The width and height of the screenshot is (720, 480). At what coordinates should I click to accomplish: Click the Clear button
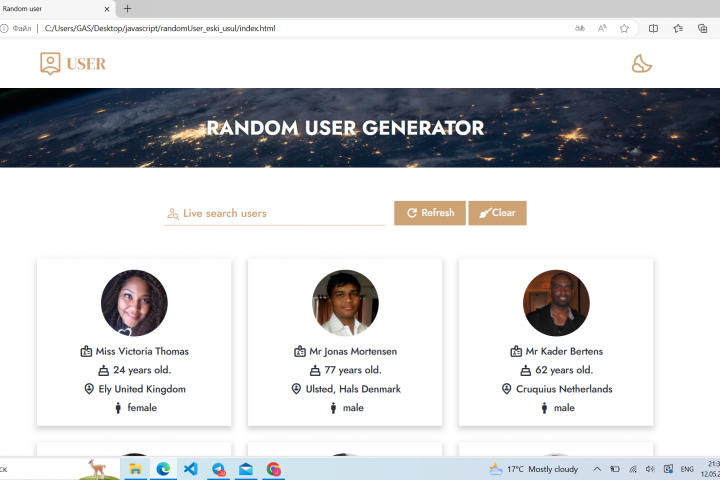click(x=497, y=213)
